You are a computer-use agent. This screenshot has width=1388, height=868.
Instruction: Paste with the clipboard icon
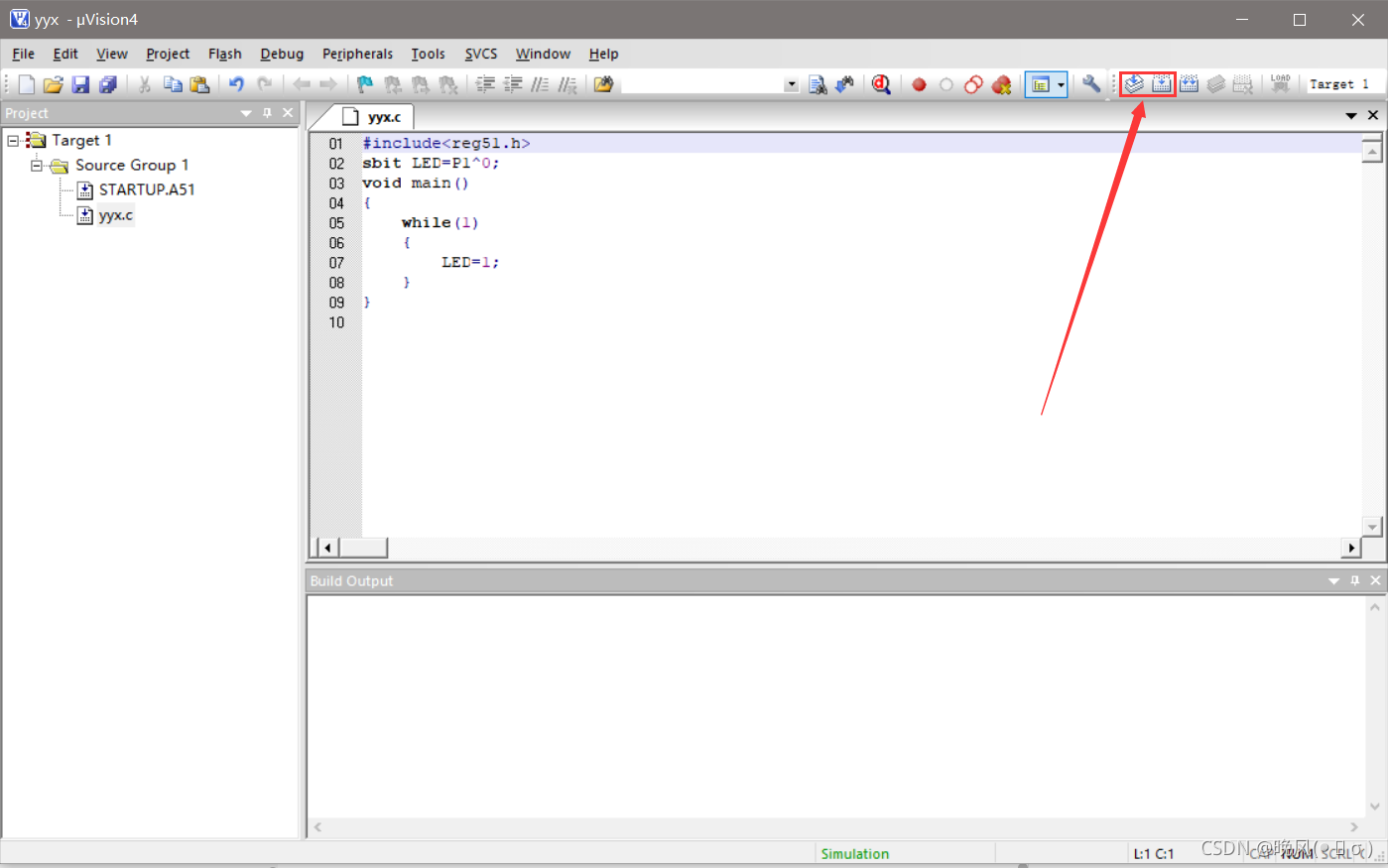(x=199, y=84)
